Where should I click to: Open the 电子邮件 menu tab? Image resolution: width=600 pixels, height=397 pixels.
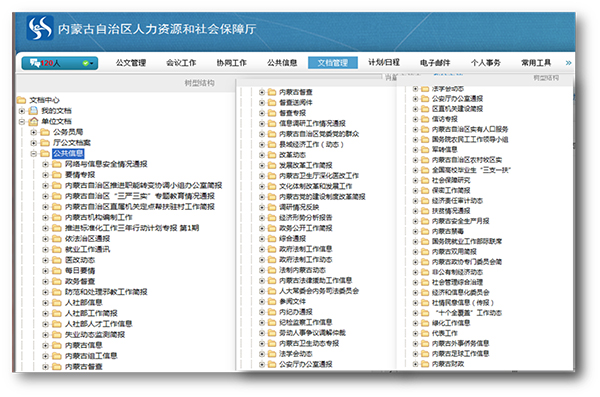[435, 63]
